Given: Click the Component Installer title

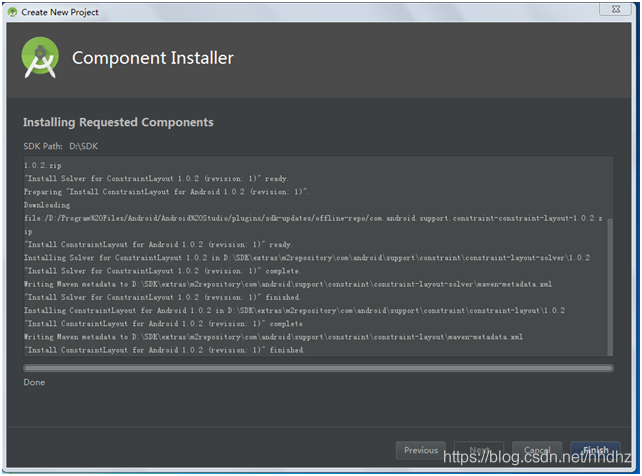Looking at the screenshot, I should click(x=153, y=58).
